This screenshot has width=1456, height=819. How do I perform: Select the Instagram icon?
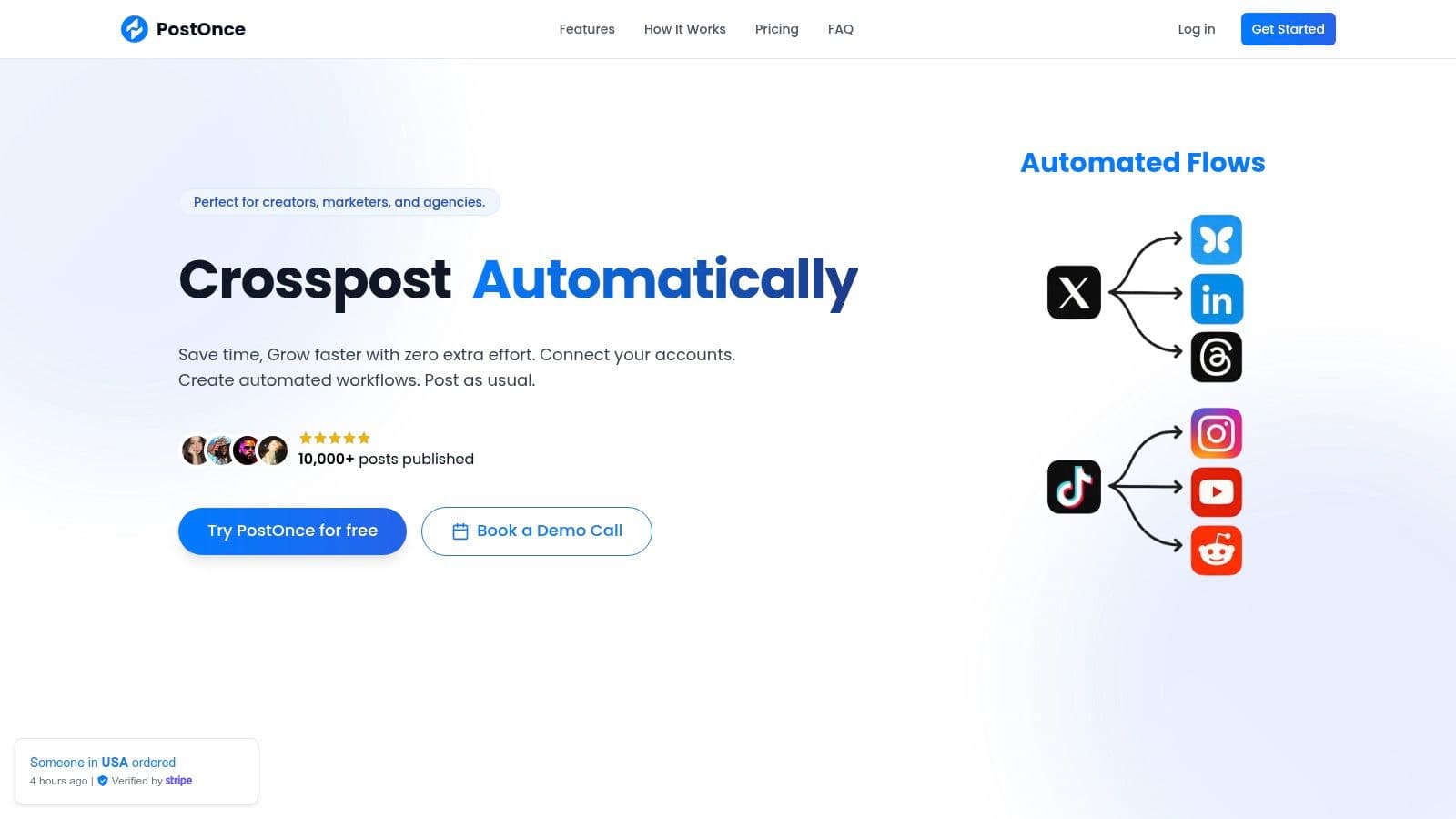click(1217, 433)
